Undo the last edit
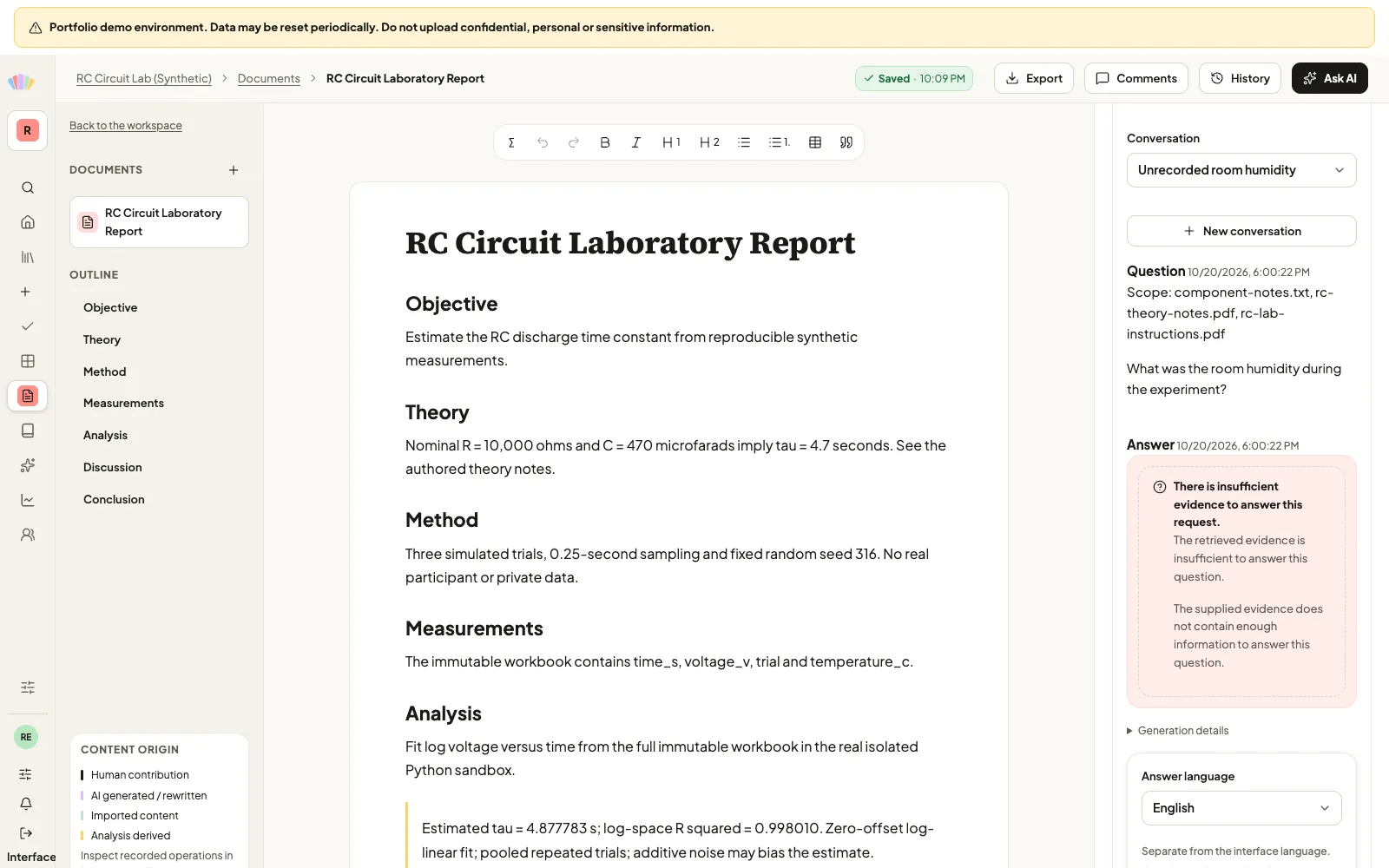 point(543,142)
